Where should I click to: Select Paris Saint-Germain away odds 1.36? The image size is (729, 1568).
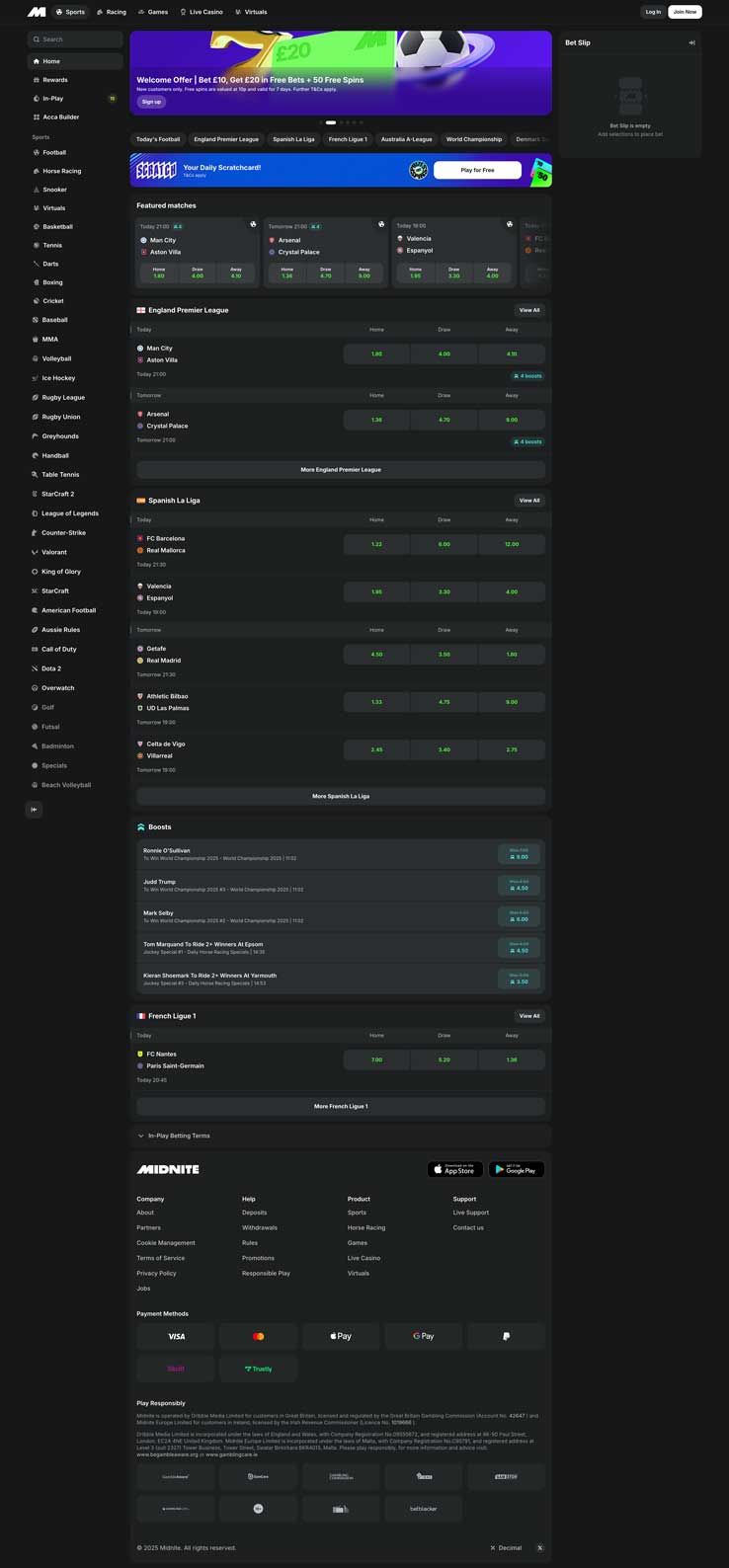pos(512,1059)
